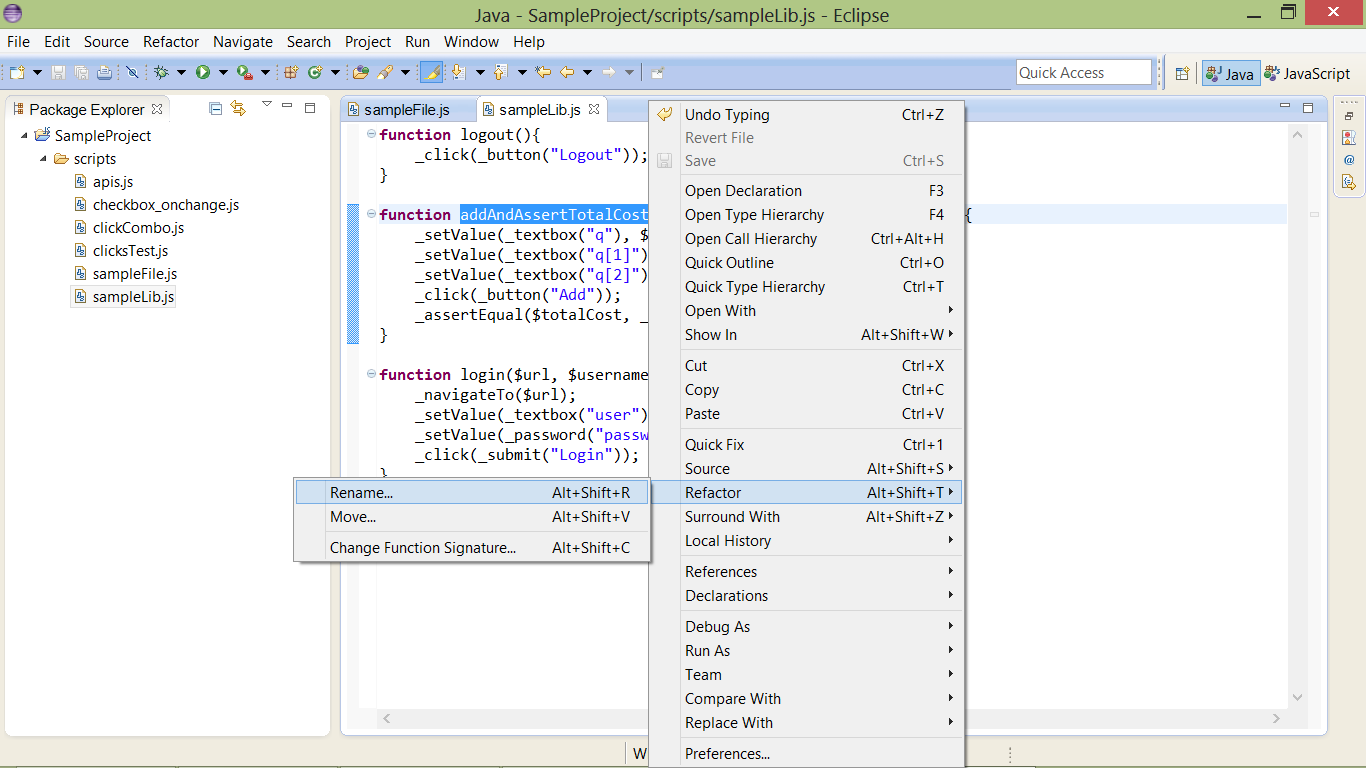1366x769 pixels.
Task: Click the New Java Package icon
Action: (291, 72)
